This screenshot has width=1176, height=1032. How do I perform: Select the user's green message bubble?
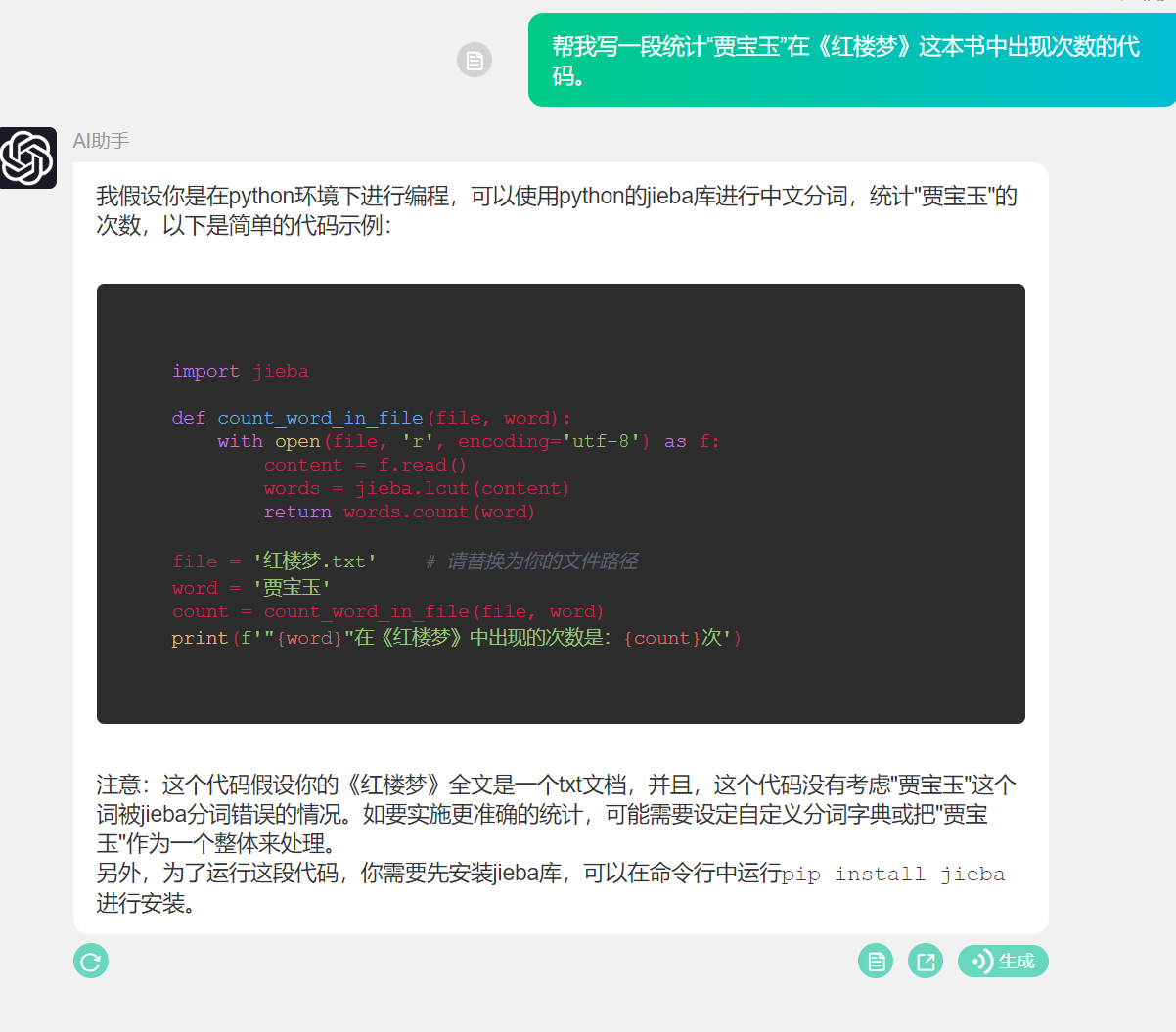point(846,61)
